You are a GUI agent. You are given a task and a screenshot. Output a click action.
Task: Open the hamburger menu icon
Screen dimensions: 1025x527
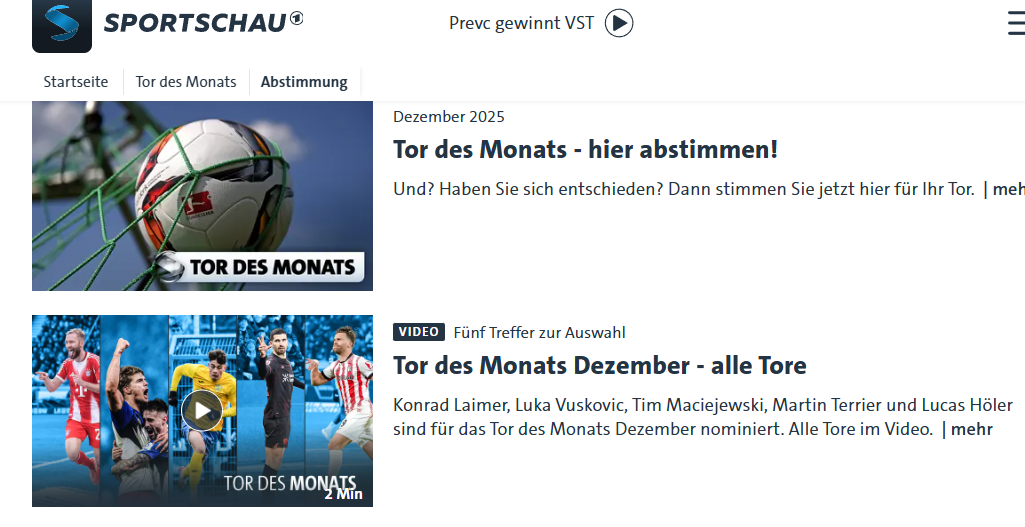click(1016, 24)
